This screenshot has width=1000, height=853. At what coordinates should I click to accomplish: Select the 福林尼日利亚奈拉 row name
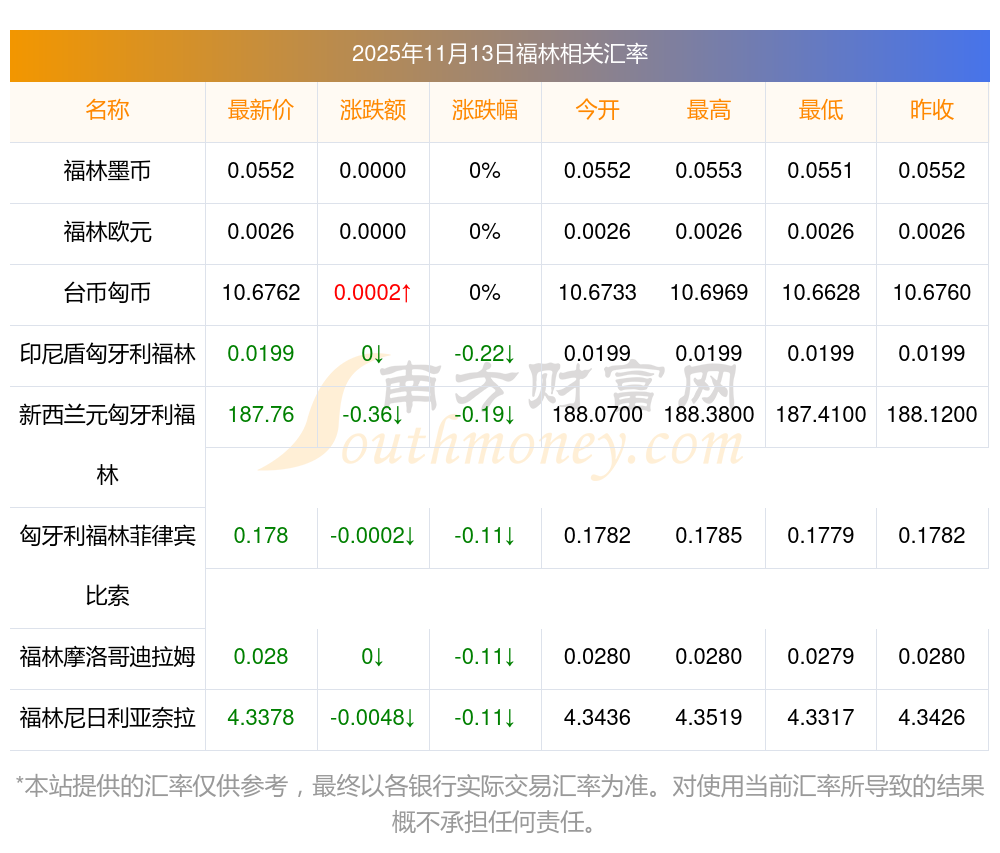point(107,718)
